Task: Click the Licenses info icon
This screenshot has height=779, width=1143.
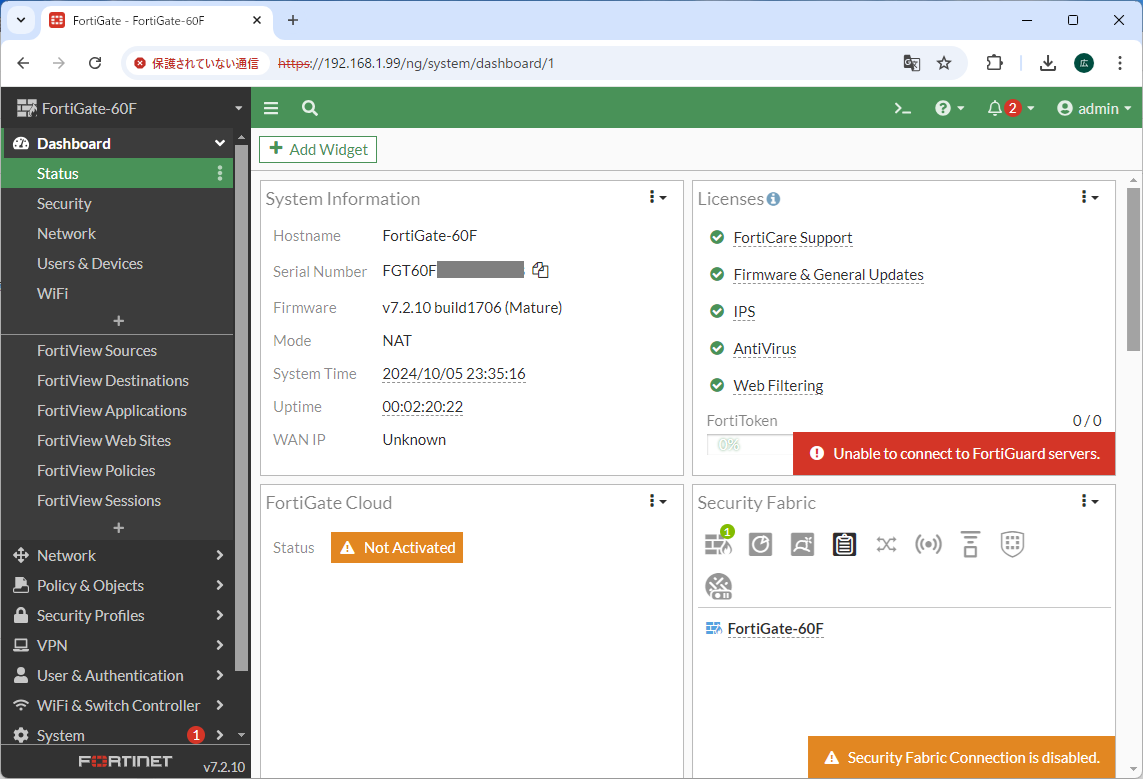Action: [773, 199]
